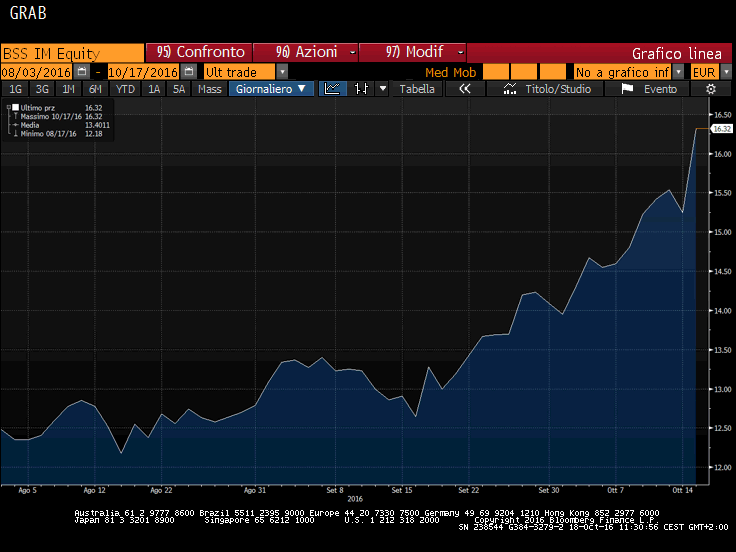Select the line chart type icon
This screenshot has height=552, width=736.
pos(332,89)
